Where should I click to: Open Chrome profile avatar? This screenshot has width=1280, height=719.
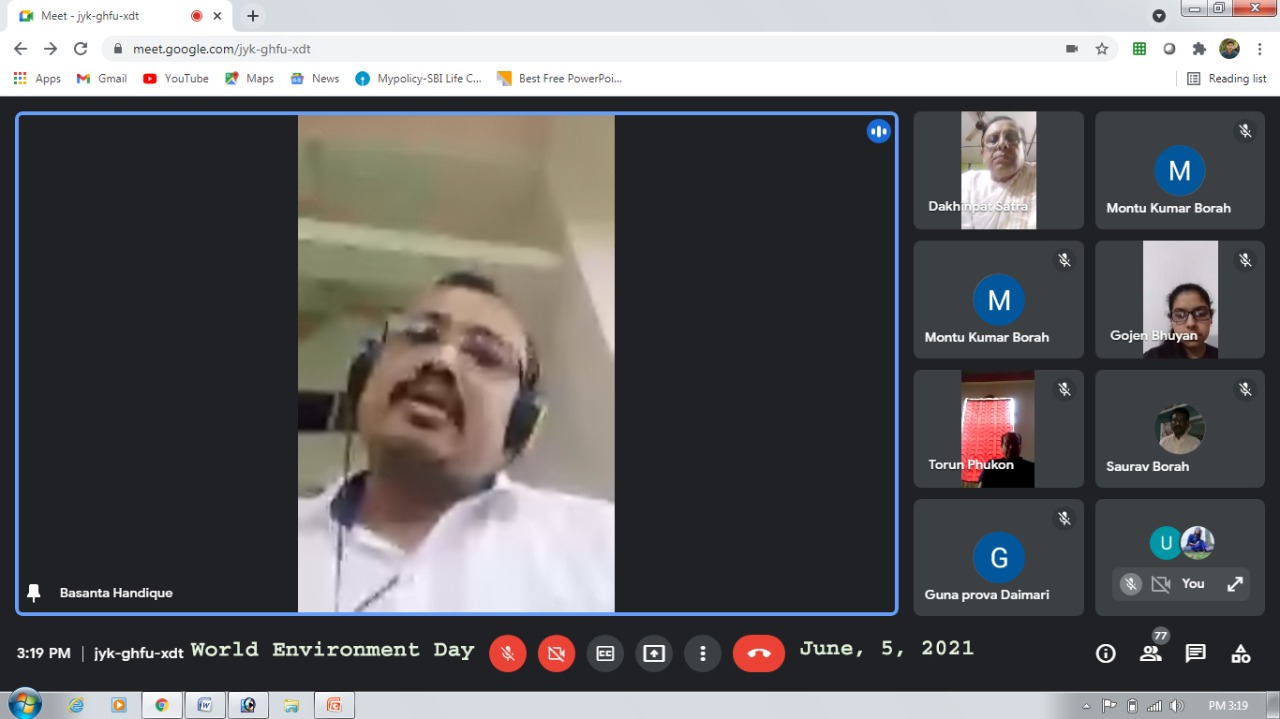click(x=1229, y=48)
